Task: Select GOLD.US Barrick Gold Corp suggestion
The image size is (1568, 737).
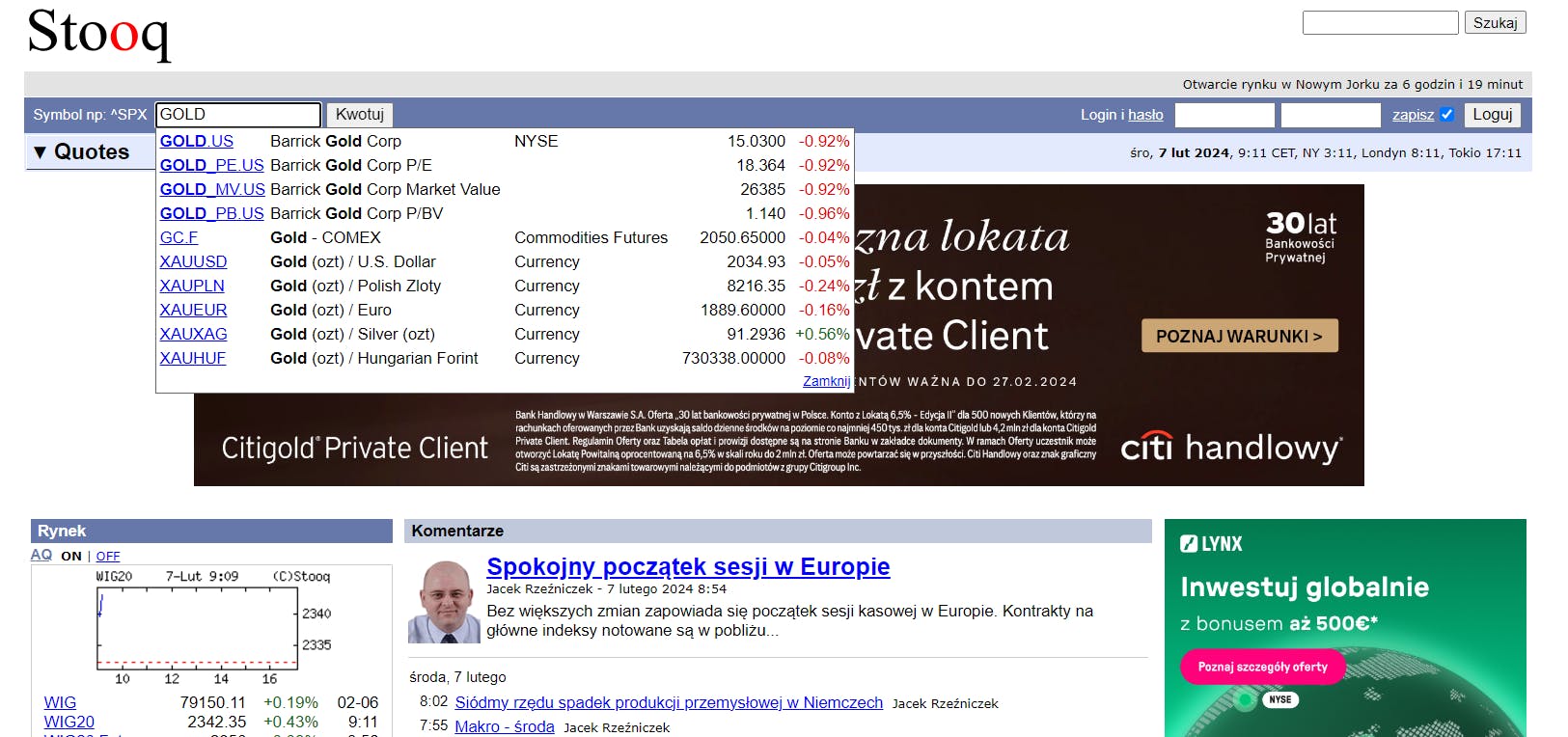Action: pos(197,141)
